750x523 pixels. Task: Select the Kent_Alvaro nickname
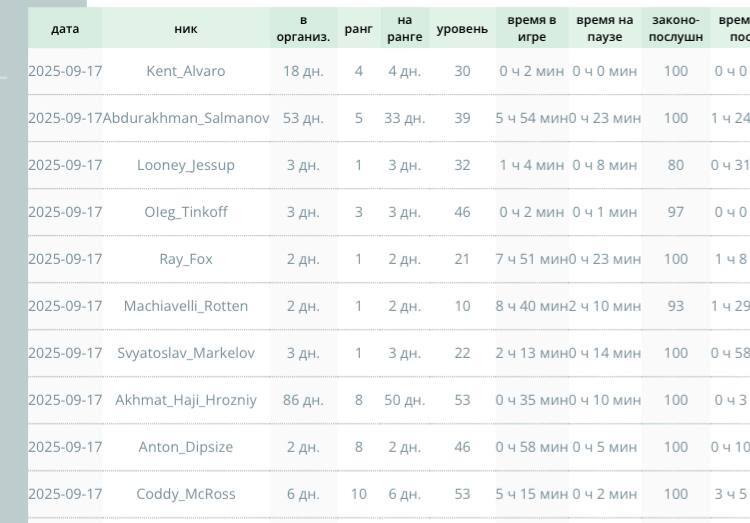coord(186,71)
